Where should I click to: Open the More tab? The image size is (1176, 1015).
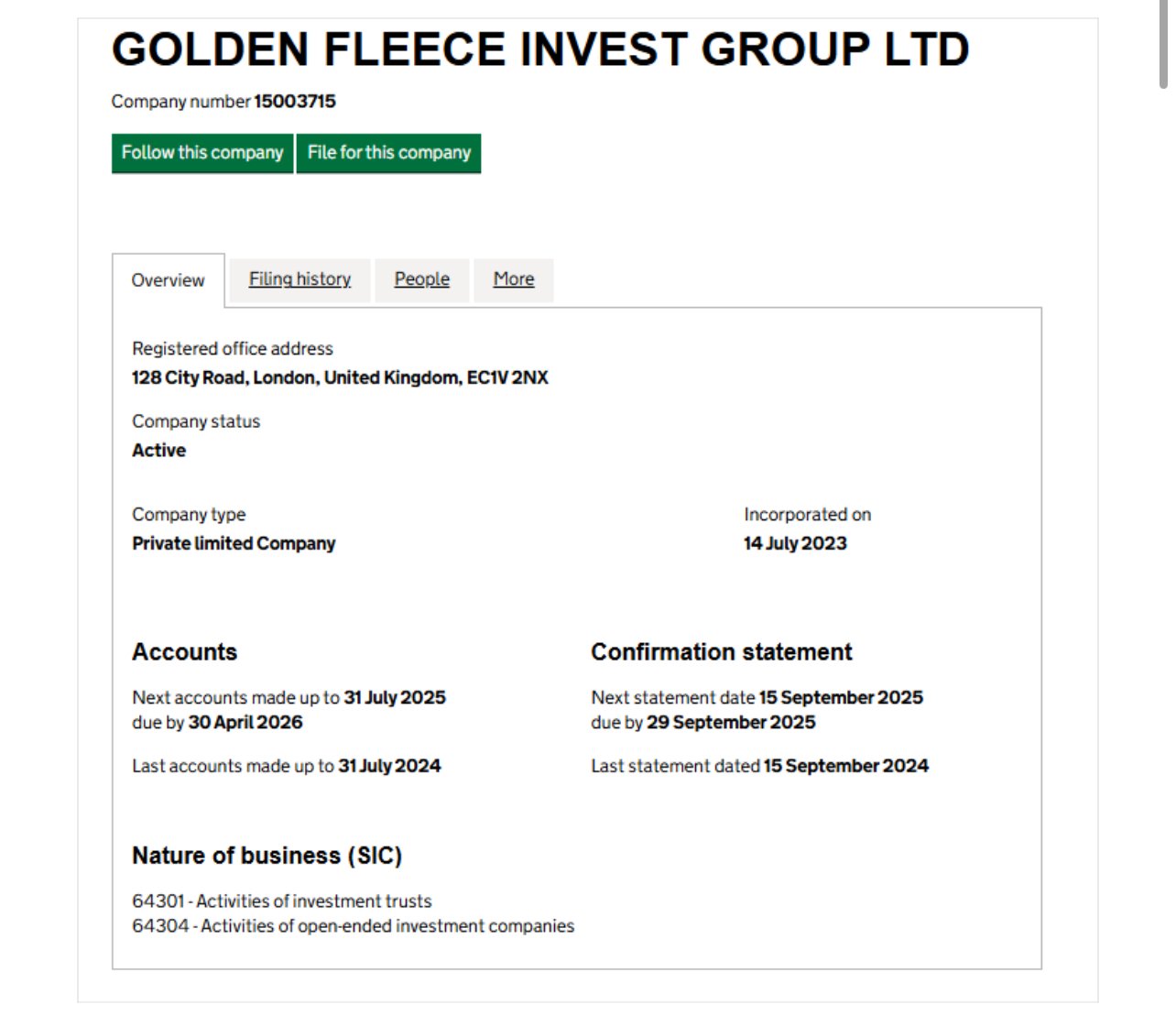click(x=513, y=279)
